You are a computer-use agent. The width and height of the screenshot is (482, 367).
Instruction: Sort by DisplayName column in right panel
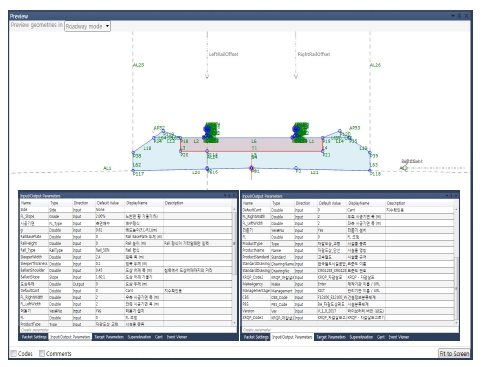[366, 203]
